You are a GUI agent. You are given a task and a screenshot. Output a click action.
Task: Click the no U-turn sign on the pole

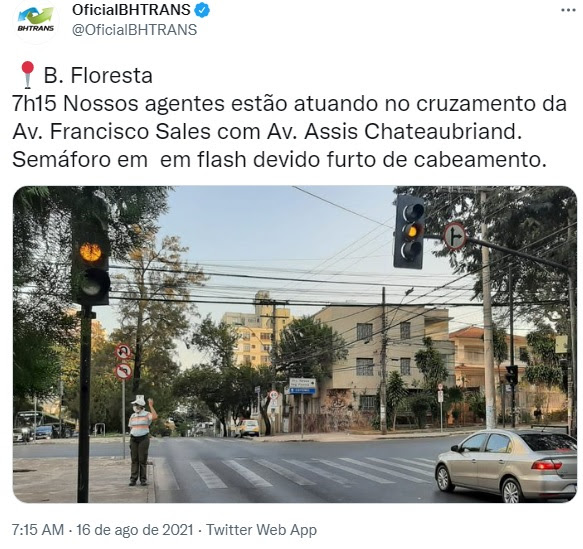[123, 352]
